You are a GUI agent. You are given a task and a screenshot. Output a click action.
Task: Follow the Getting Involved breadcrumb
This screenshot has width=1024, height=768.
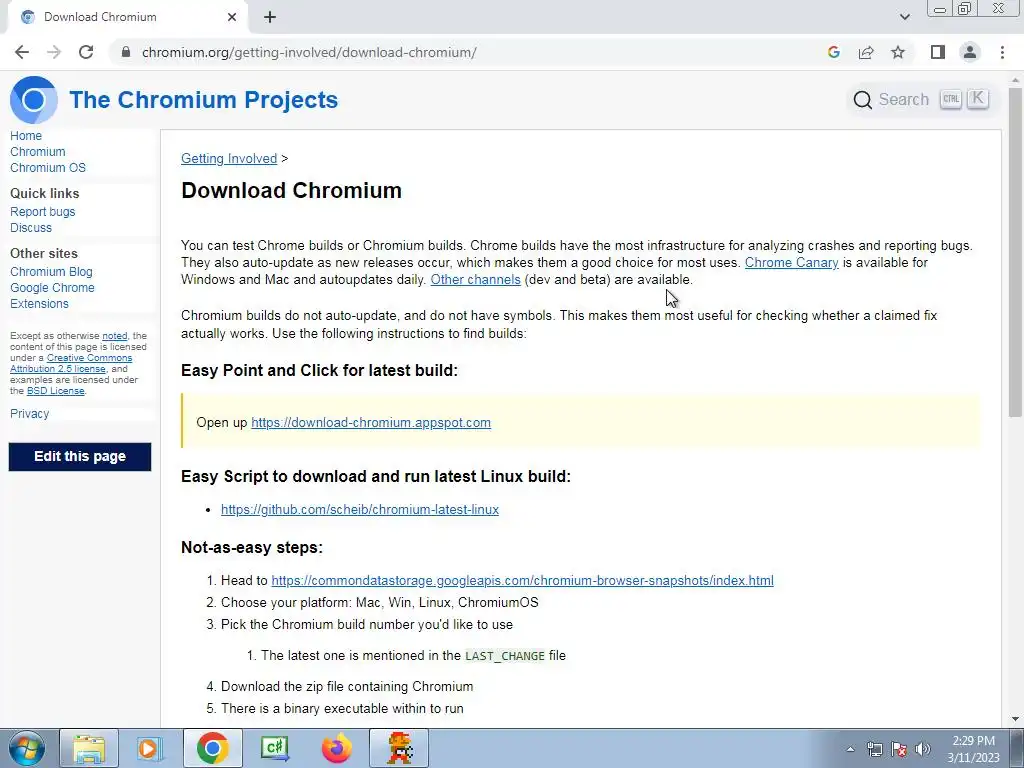[229, 159]
